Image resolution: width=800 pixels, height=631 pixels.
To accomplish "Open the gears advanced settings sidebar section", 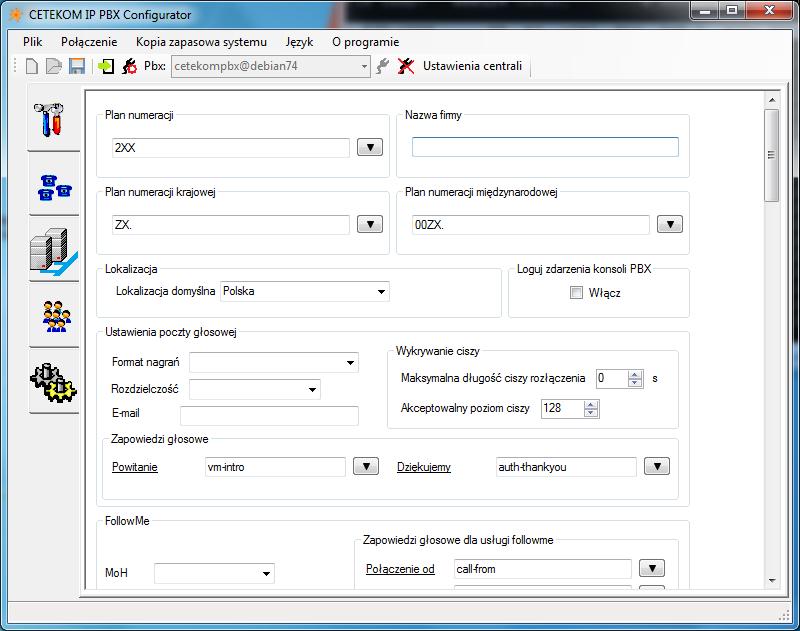I will coord(54,382).
